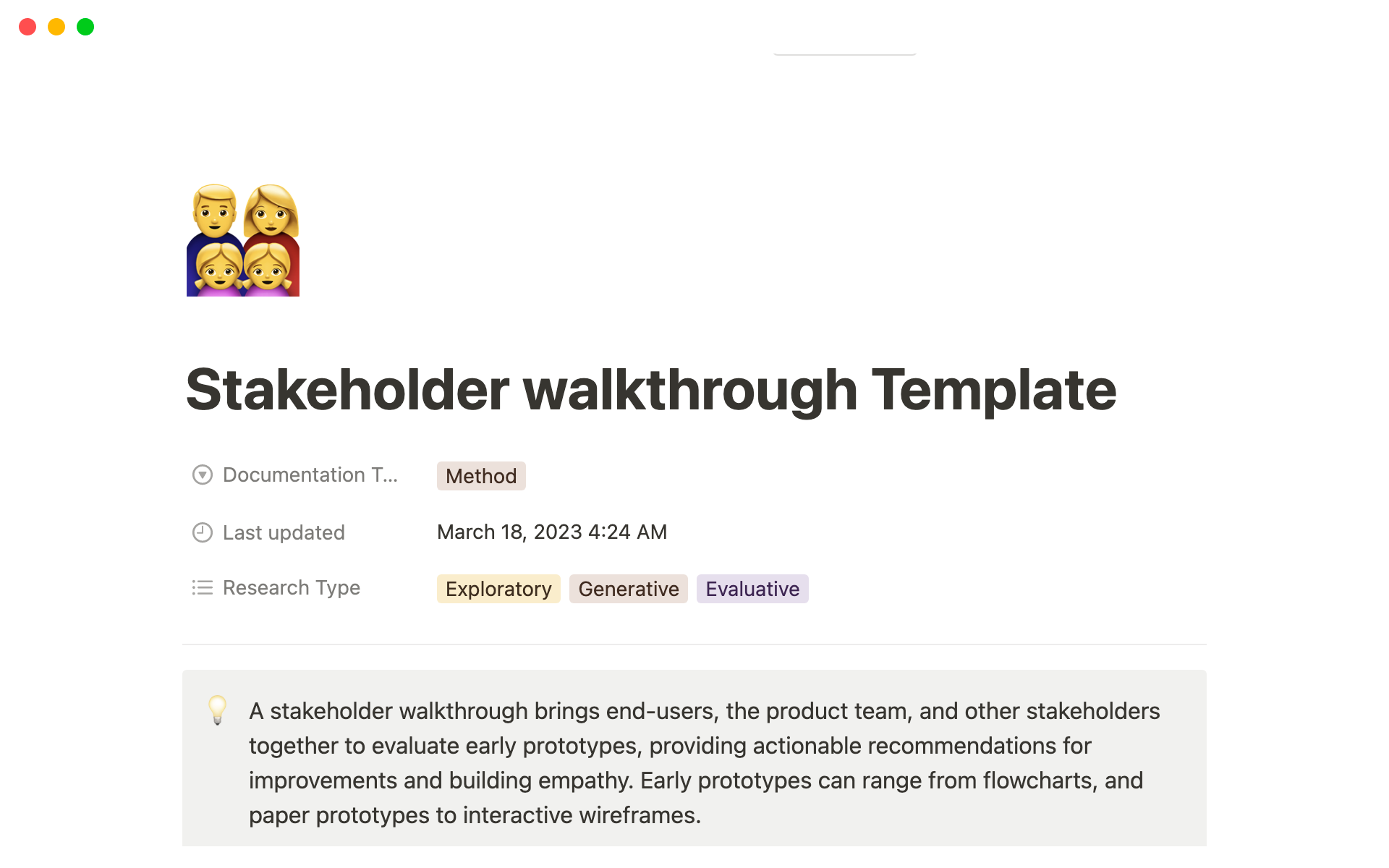The height and width of the screenshot is (868, 1389).
Task: Click the red close button dot
Action: click(27, 26)
